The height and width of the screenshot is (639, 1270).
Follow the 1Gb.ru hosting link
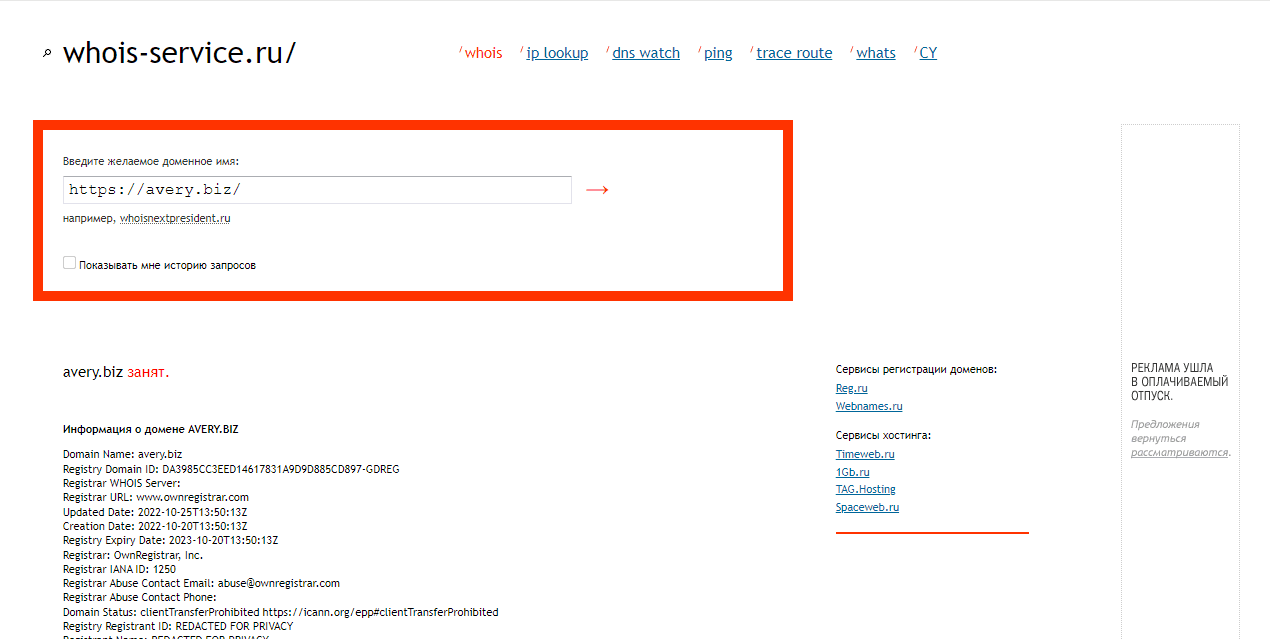point(852,472)
